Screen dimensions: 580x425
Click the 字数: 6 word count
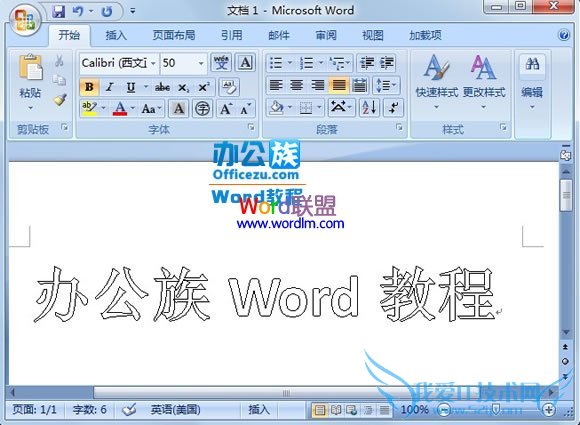(90, 409)
